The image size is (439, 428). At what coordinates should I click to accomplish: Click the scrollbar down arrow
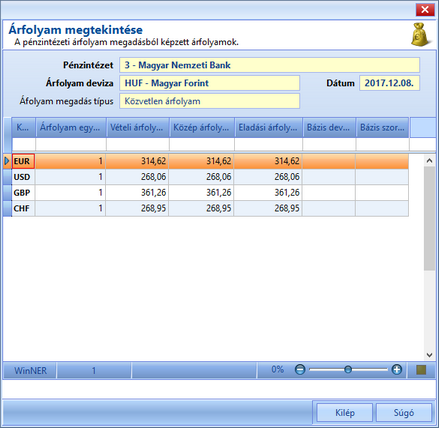[x=430, y=355]
